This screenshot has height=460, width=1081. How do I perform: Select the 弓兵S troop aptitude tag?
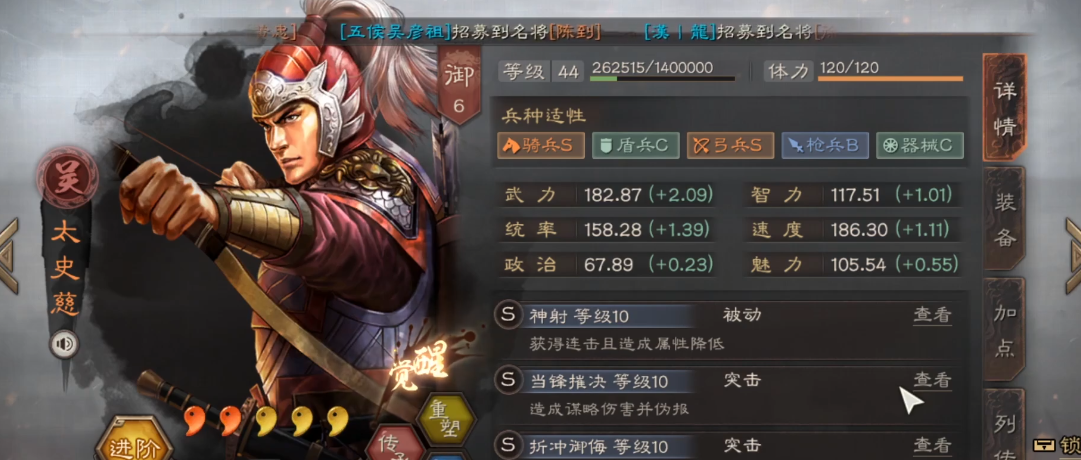[730, 146]
